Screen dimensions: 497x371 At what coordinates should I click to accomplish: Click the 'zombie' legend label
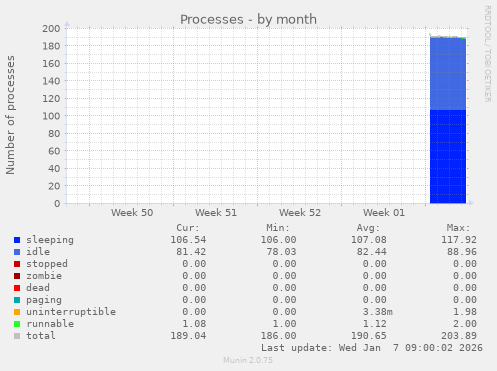point(44,276)
